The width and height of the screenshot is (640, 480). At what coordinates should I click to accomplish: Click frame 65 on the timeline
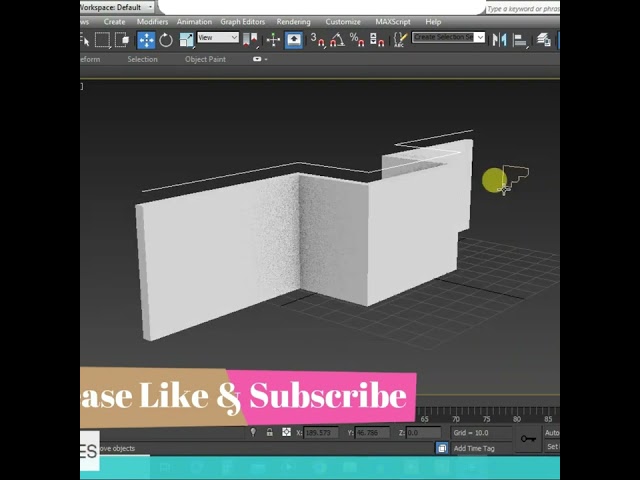pos(424,419)
